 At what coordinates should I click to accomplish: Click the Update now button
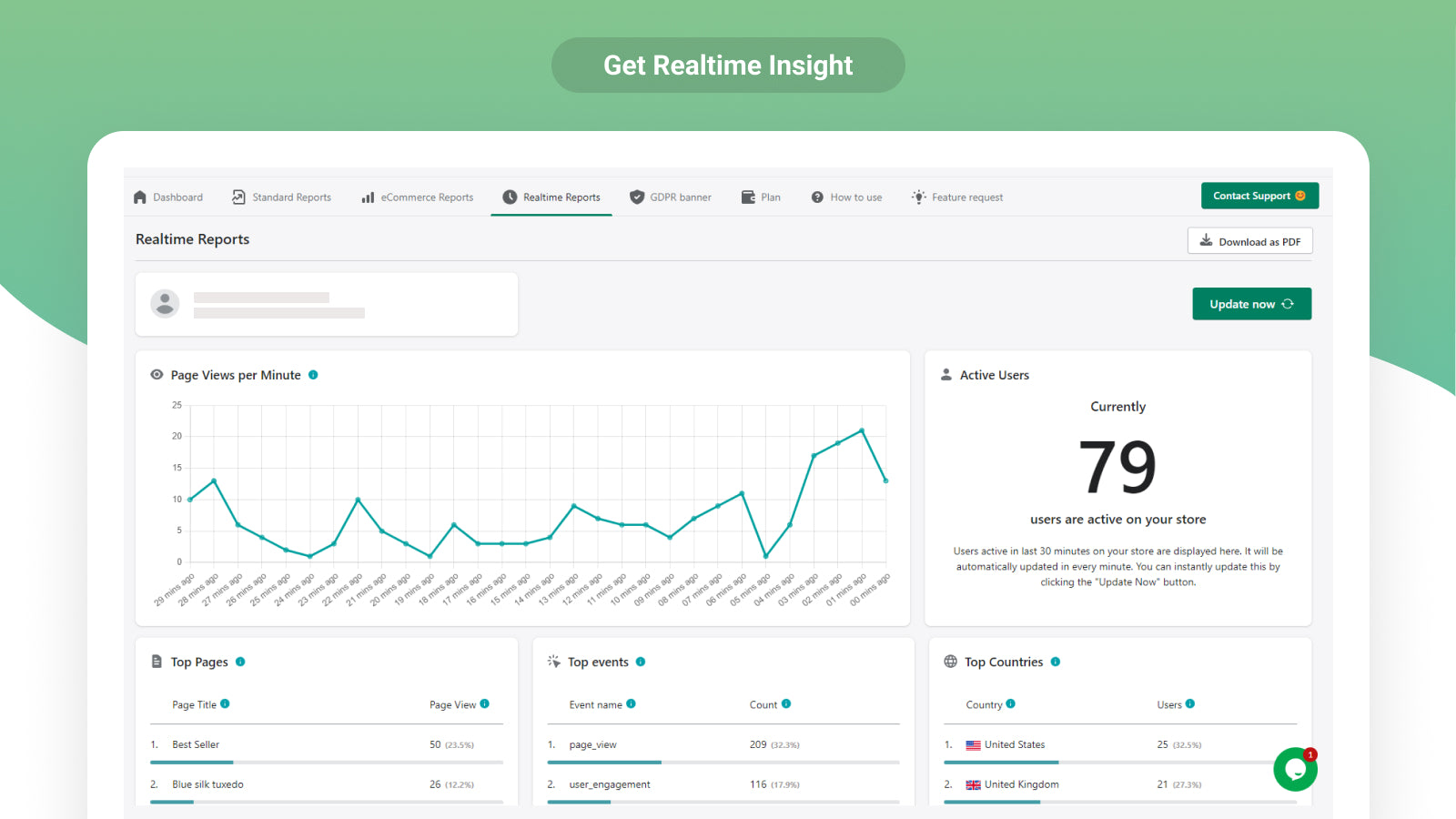(1251, 303)
